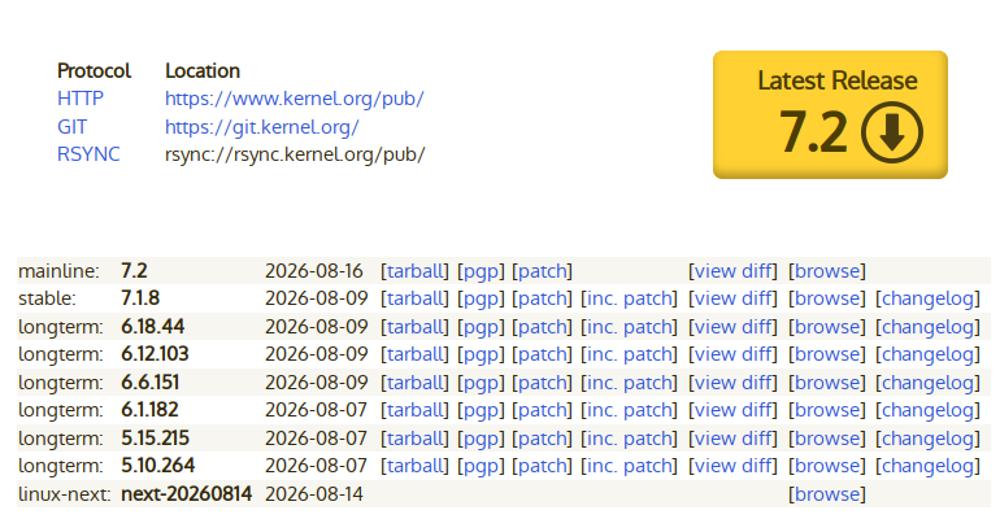Open changelog for longterm 6.18.44

click(x=927, y=326)
